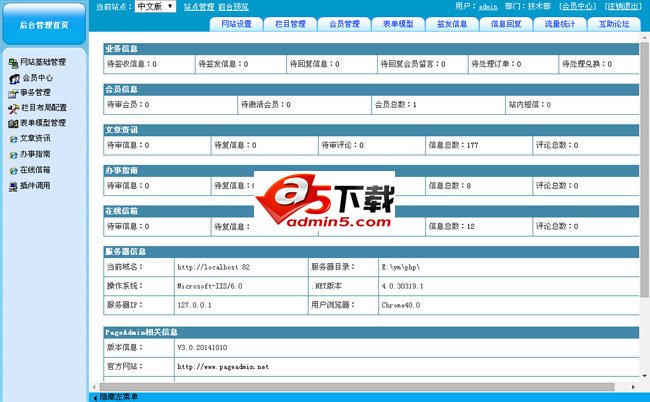
Task: Open the 前台预览 link
Action: click(233, 7)
